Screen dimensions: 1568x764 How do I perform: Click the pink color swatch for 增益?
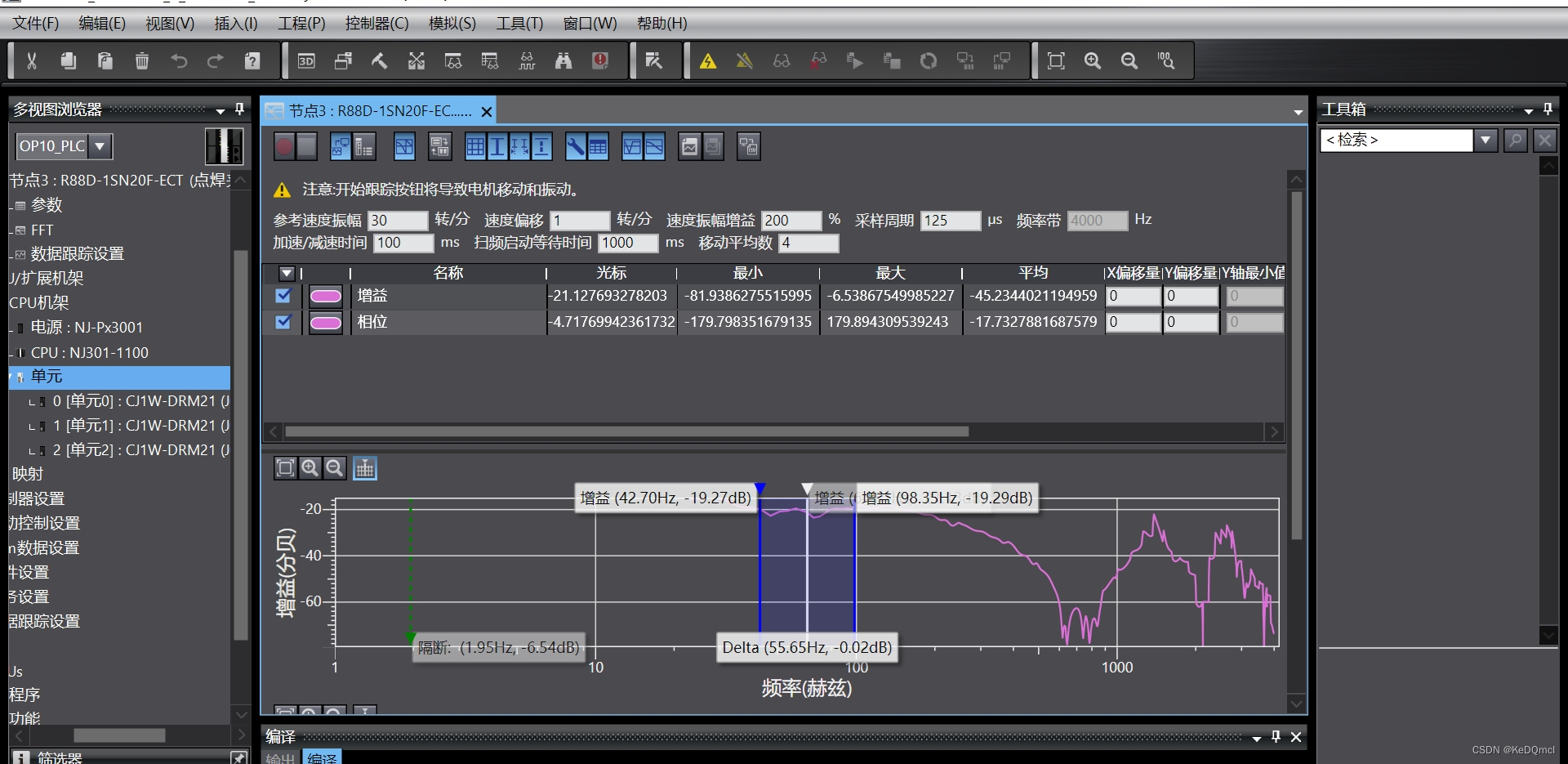[325, 296]
